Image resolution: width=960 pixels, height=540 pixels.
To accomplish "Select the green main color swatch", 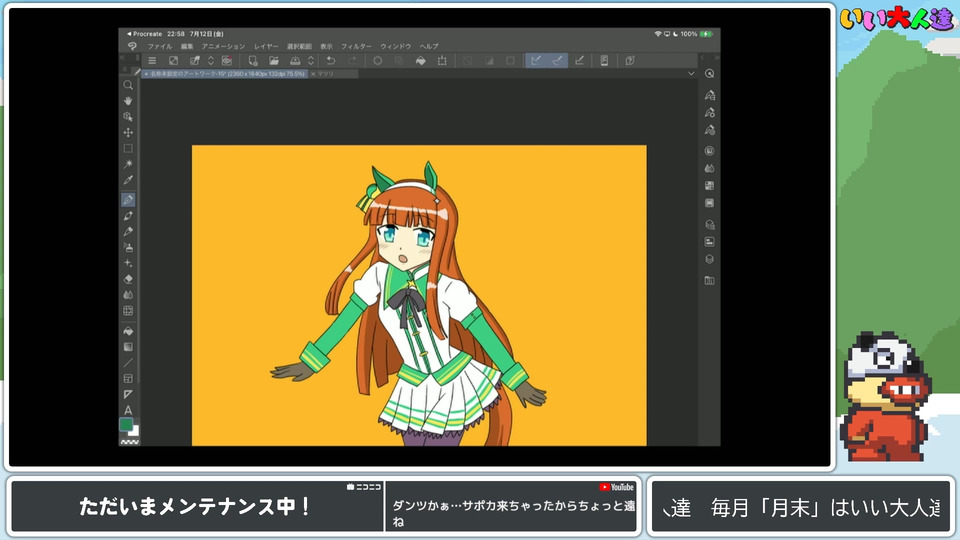I will 126,424.
